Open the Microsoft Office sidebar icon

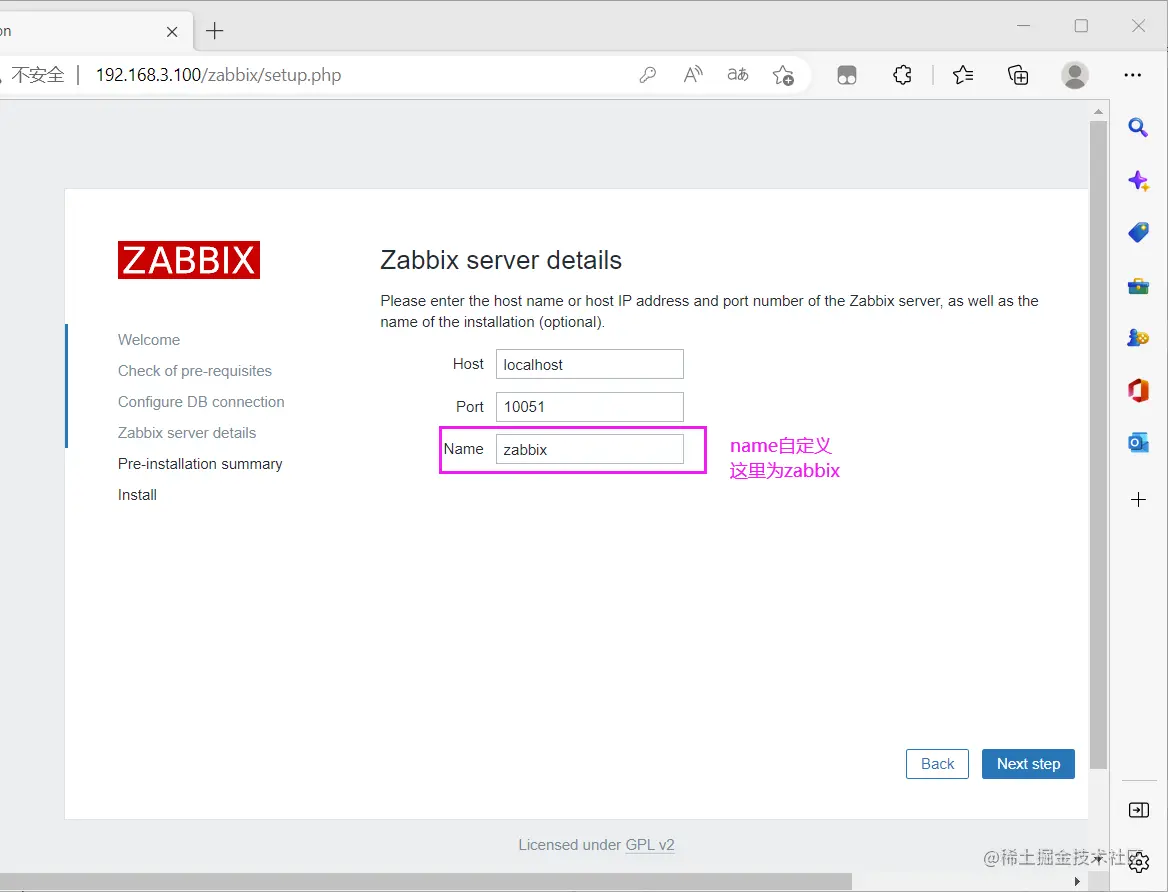click(x=1138, y=390)
